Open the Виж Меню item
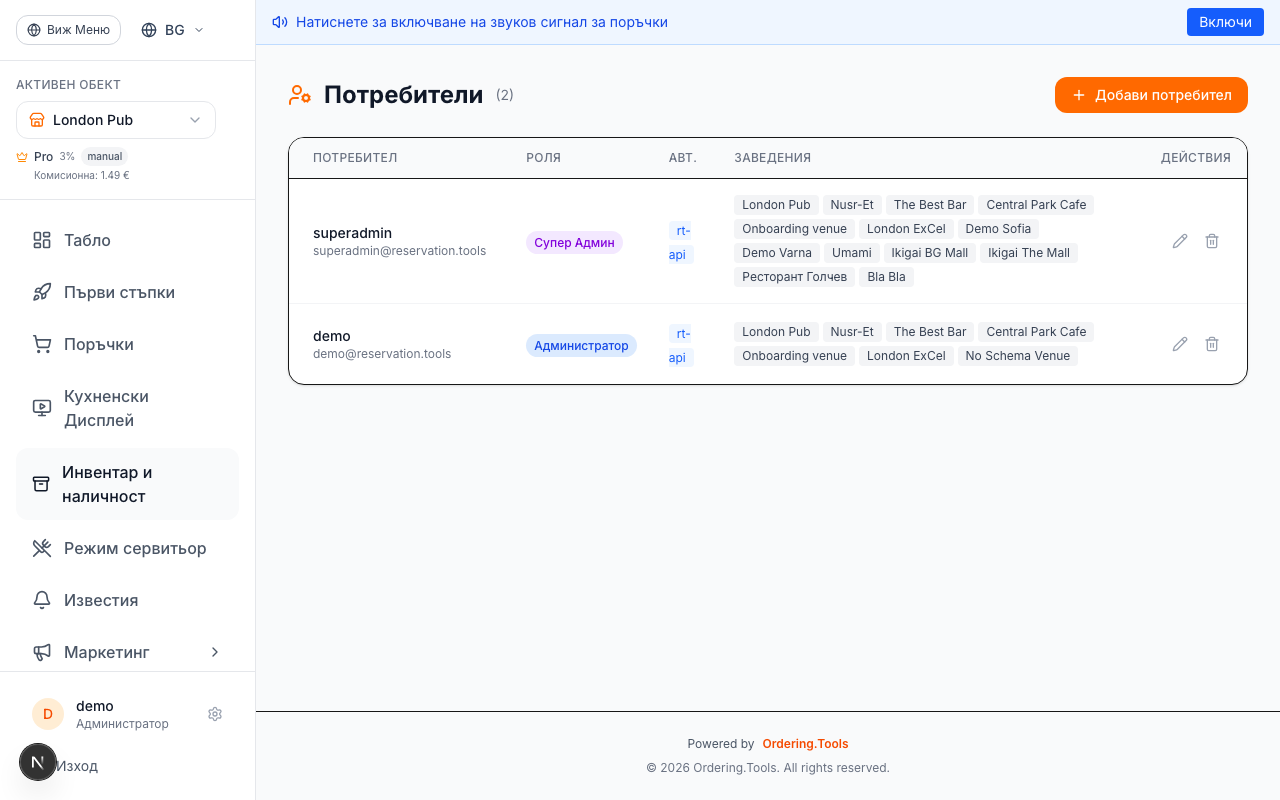 [x=68, y=30]
